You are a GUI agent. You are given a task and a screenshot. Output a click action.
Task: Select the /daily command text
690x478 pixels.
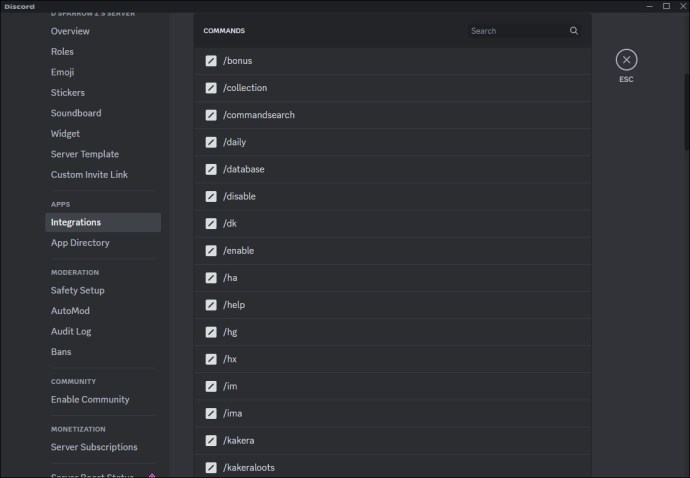click(x=235, y=142)
